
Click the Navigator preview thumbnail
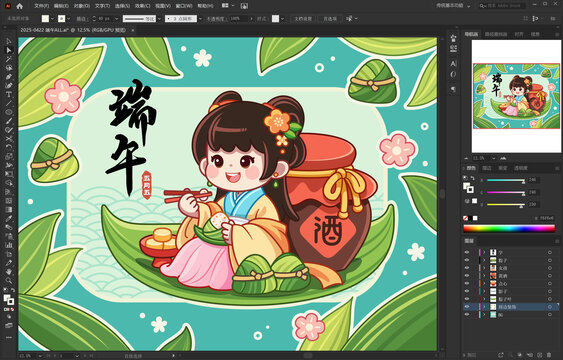pyautogui.click(x=516, y=96)
